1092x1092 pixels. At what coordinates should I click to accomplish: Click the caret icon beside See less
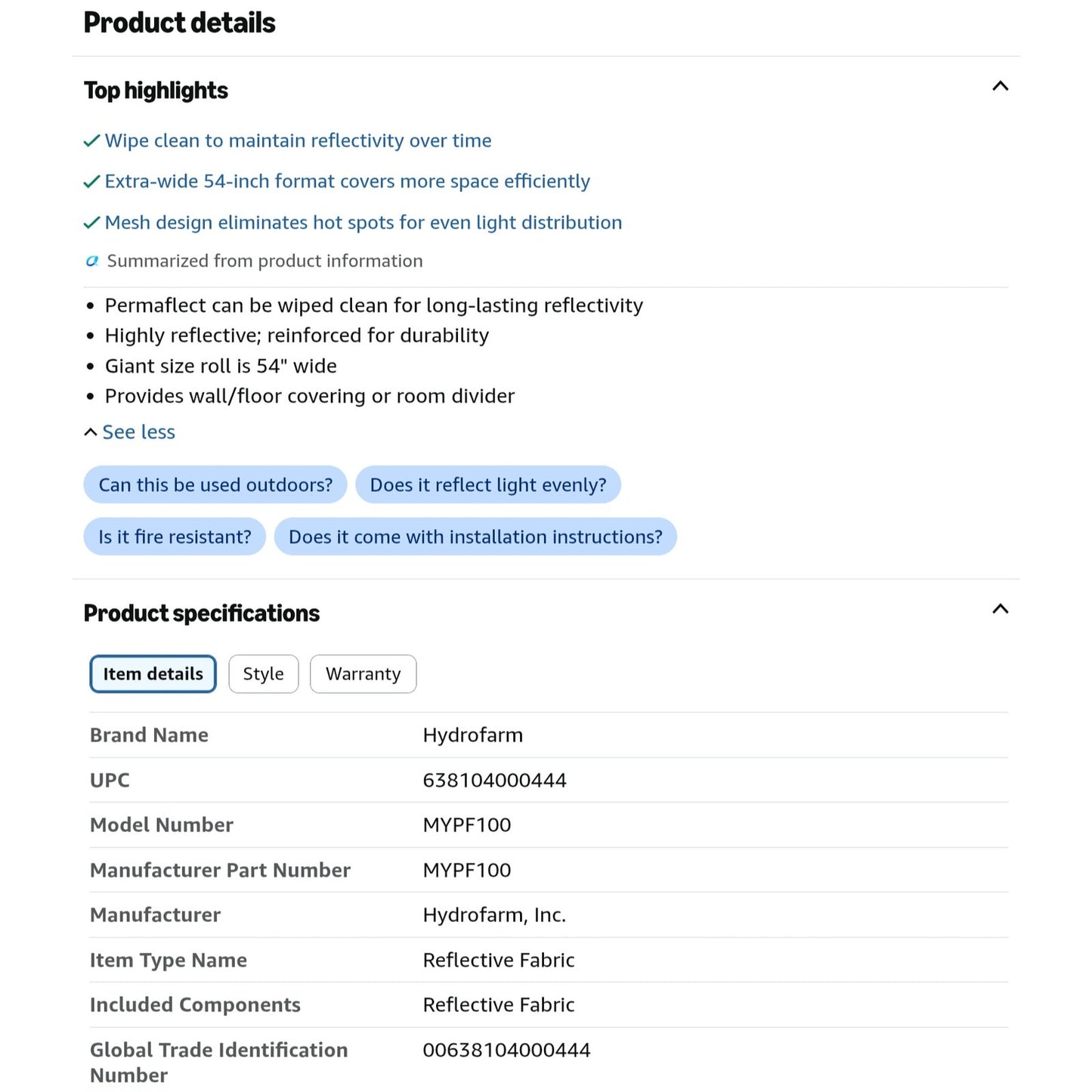(x=91, y=432)
